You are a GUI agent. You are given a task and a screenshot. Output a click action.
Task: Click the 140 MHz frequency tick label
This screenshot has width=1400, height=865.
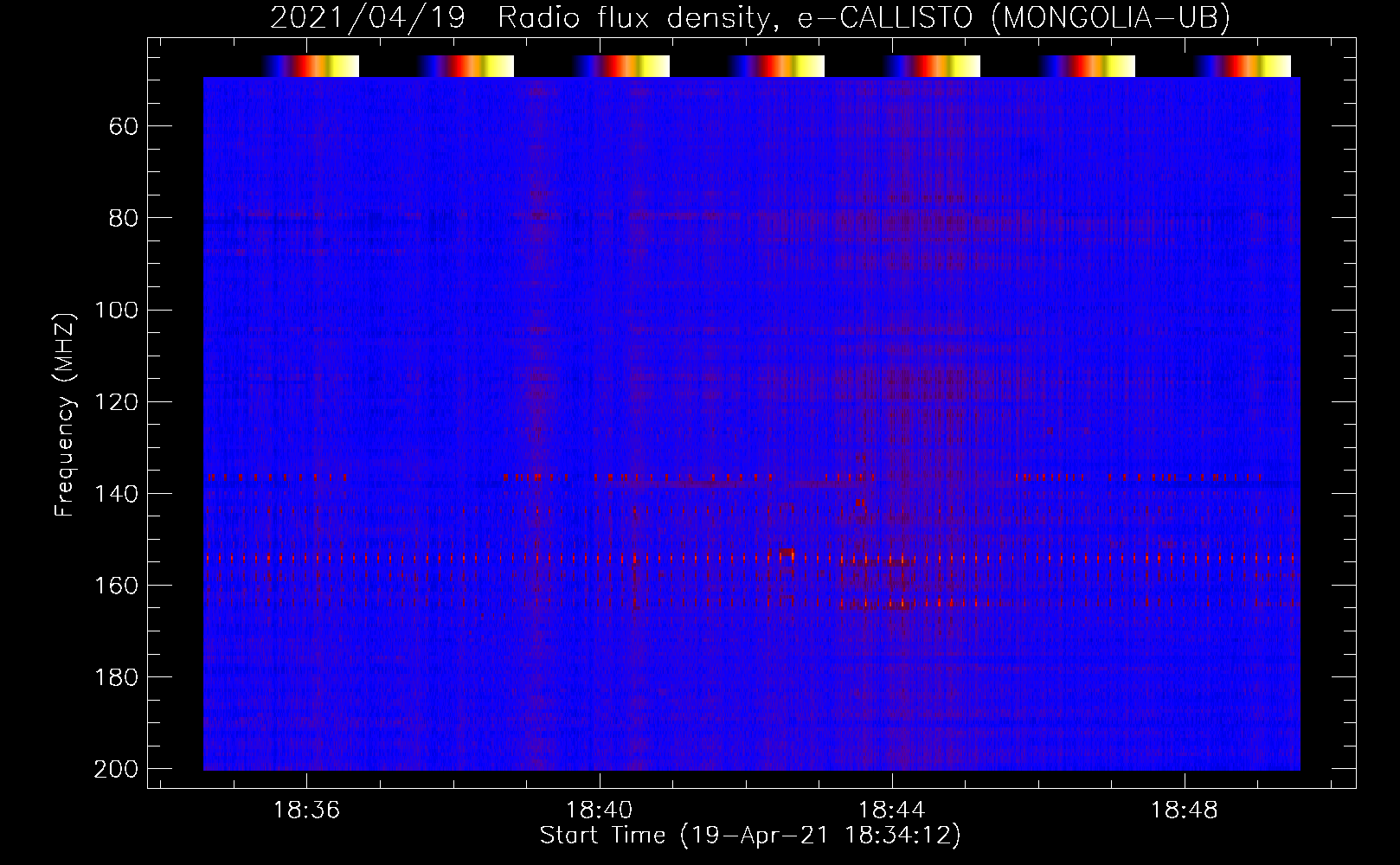coord(116,493)
